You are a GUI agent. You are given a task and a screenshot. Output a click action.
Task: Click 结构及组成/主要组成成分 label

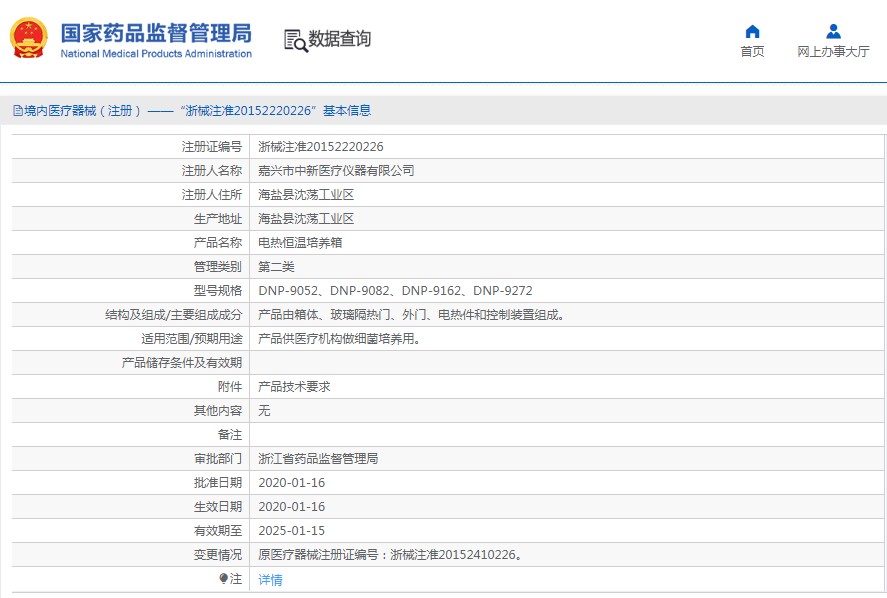pyautogui.click(x=174, y=315)
